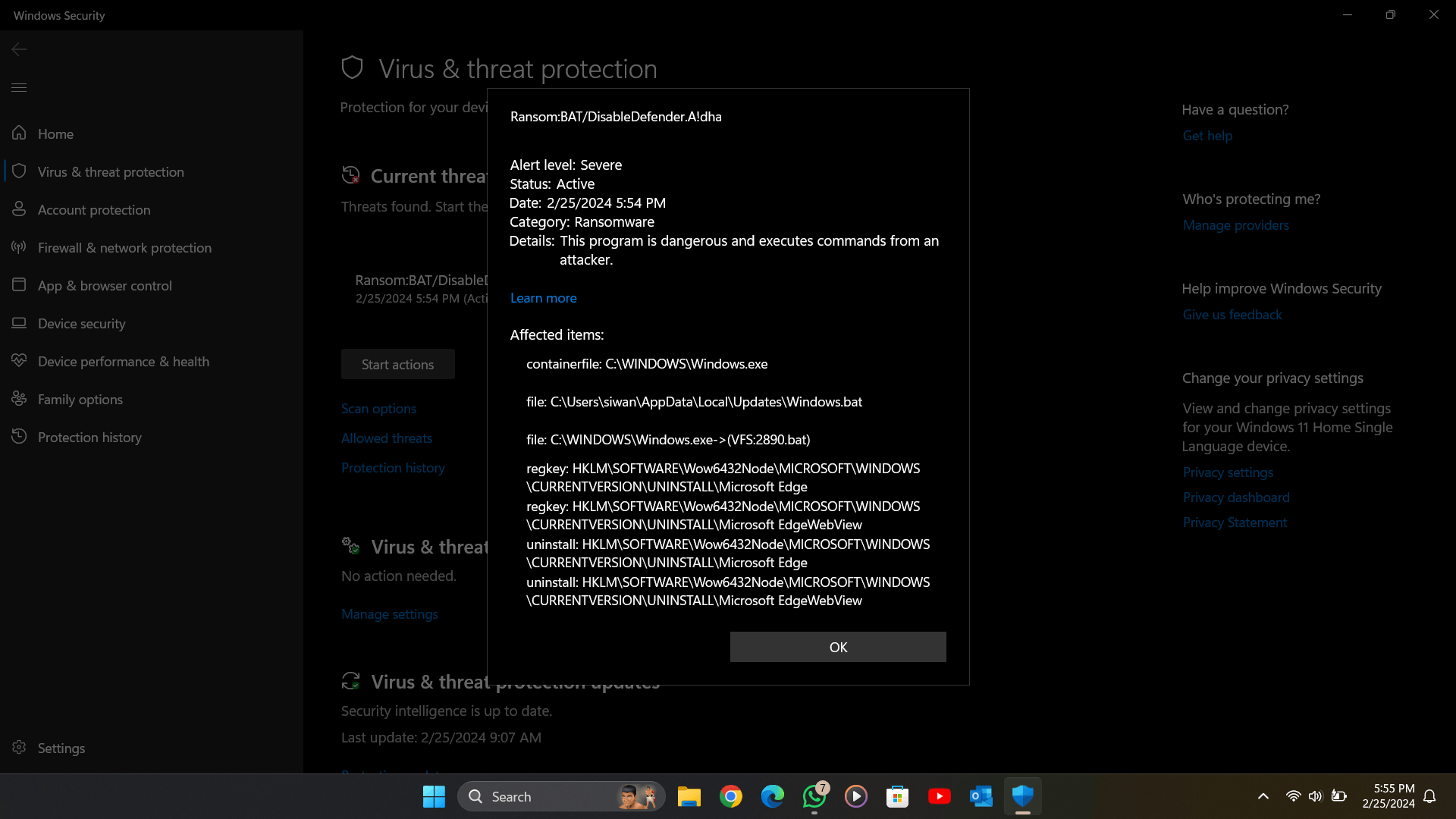The width and height of the screenshot is (1456, 819).
Task: Open Outlook from the taskbar
Action: (981, 796)
